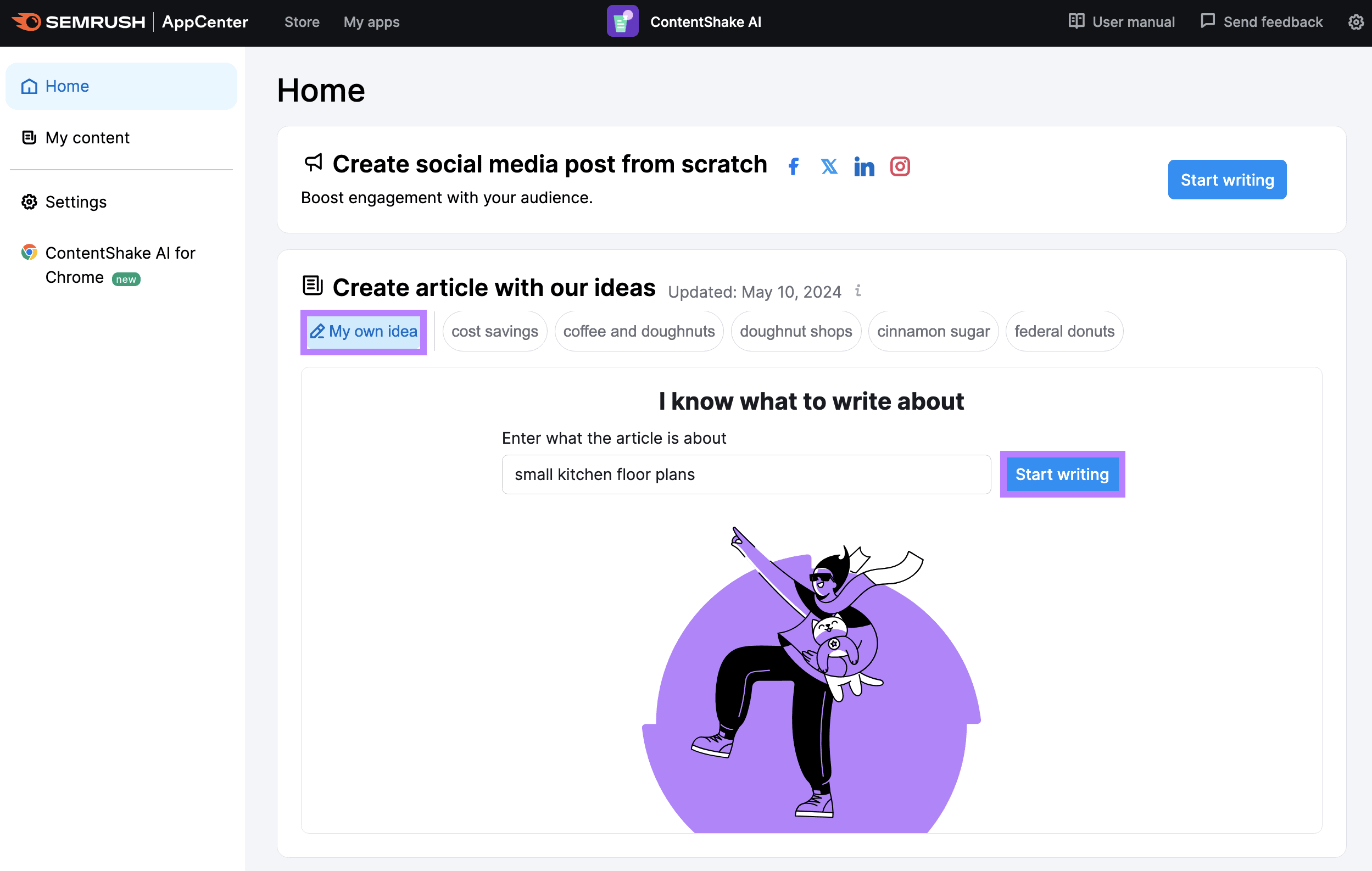
Task: Click the article topic input field
Action: click(x=746, y=474)
